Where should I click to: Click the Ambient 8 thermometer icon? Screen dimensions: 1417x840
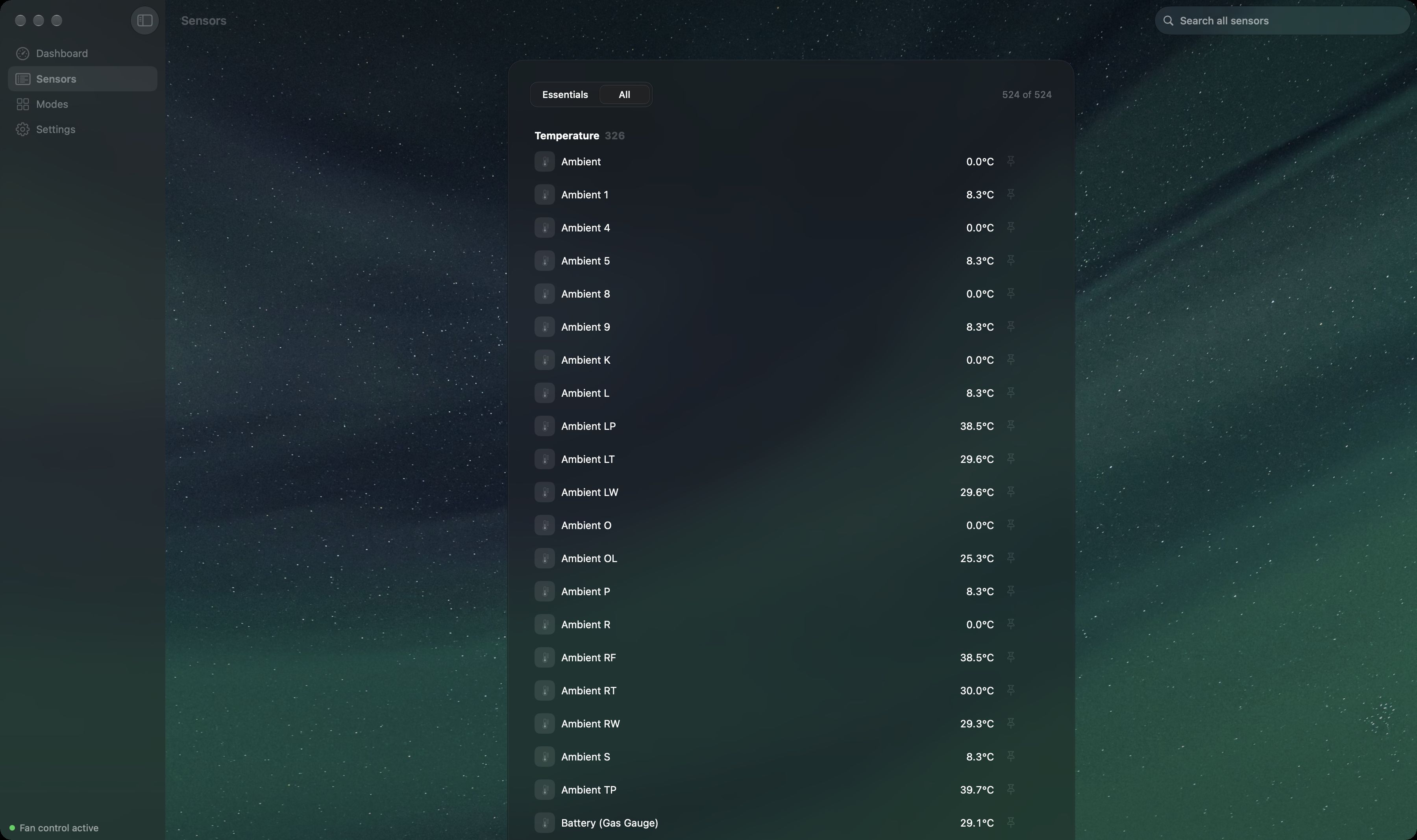pyautogui.click(x=544, y=294)
